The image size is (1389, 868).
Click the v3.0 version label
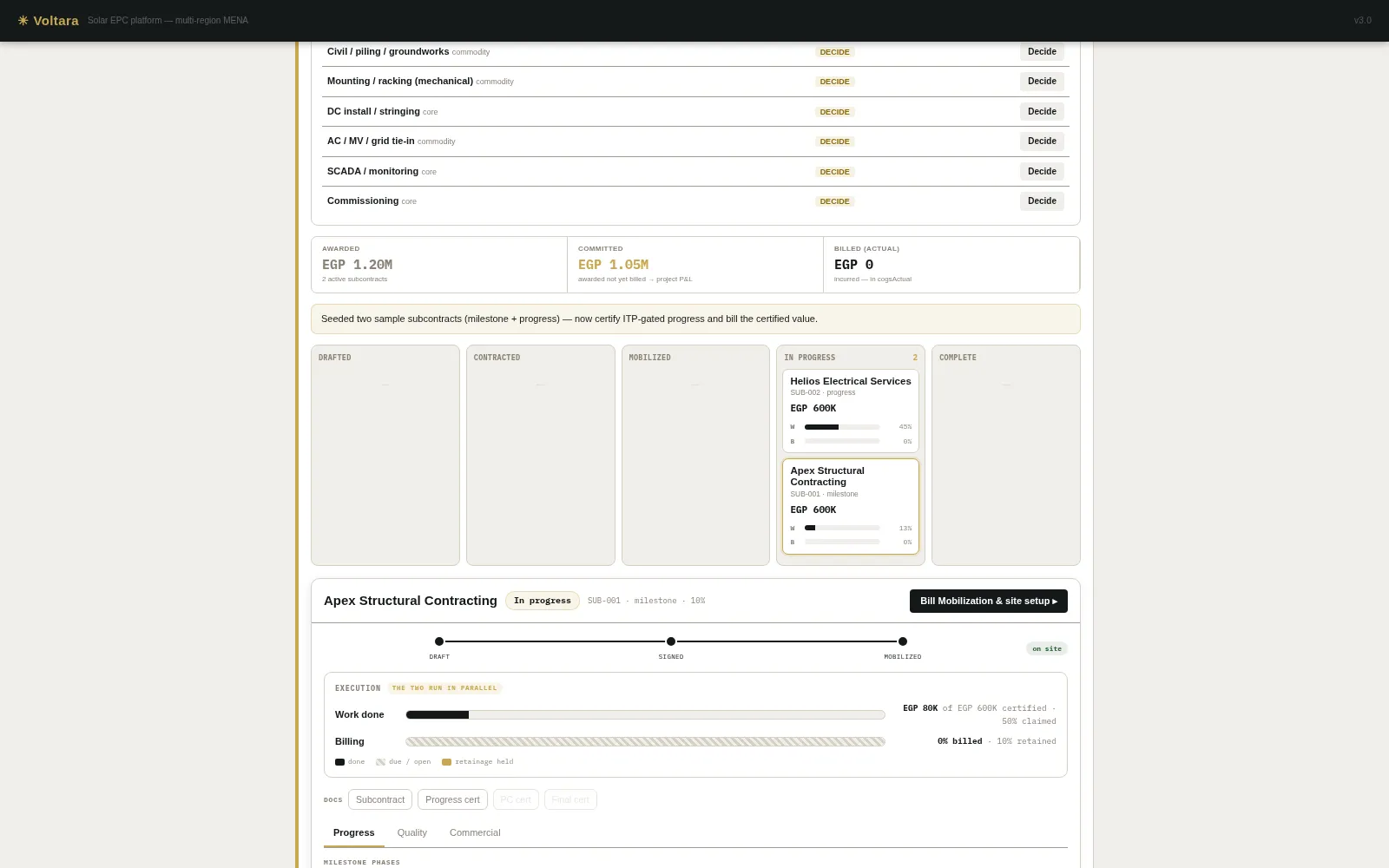pyautogui.click(x=1363, y=20)
